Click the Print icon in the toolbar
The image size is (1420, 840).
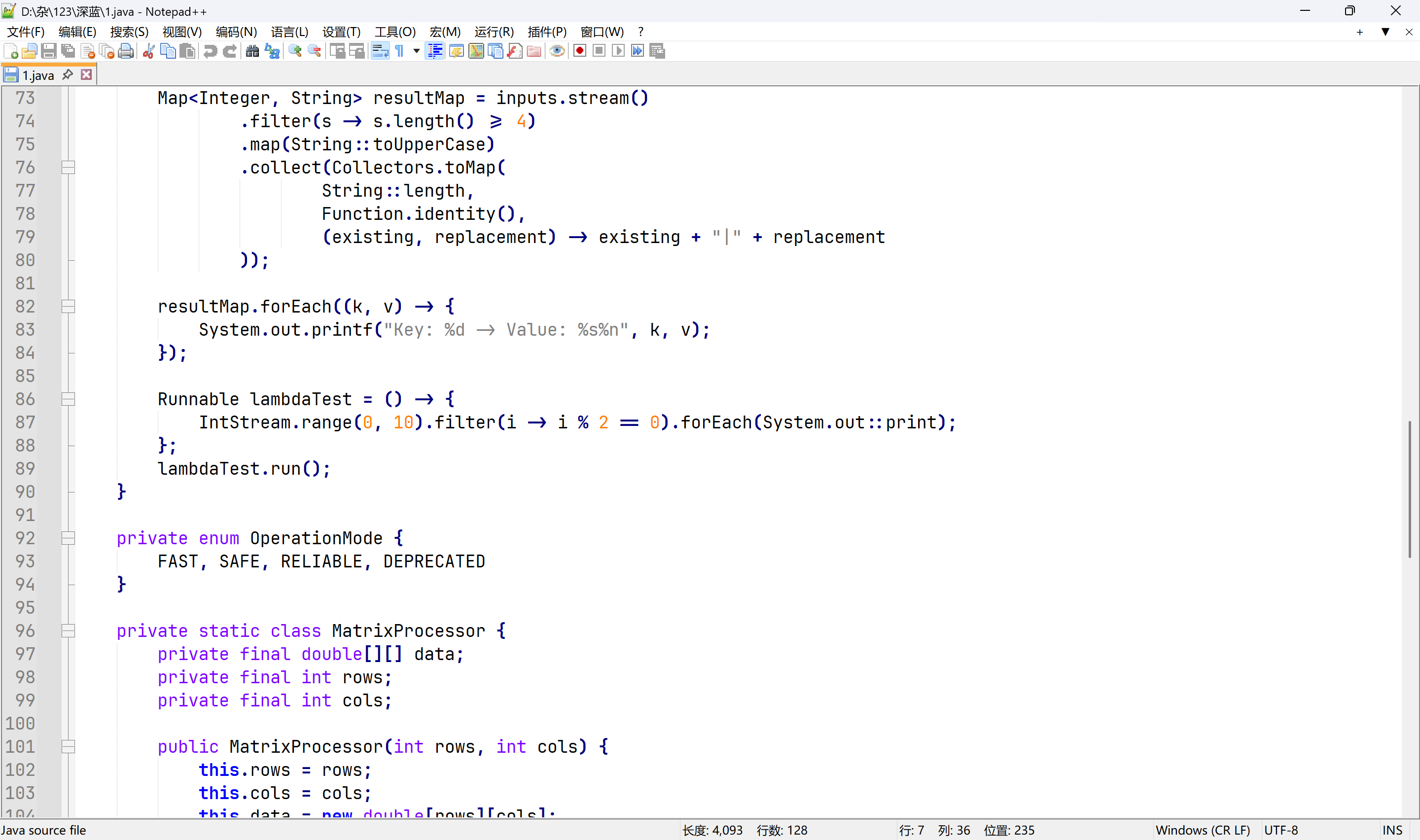pyautogui.click(x=126, y=51)
